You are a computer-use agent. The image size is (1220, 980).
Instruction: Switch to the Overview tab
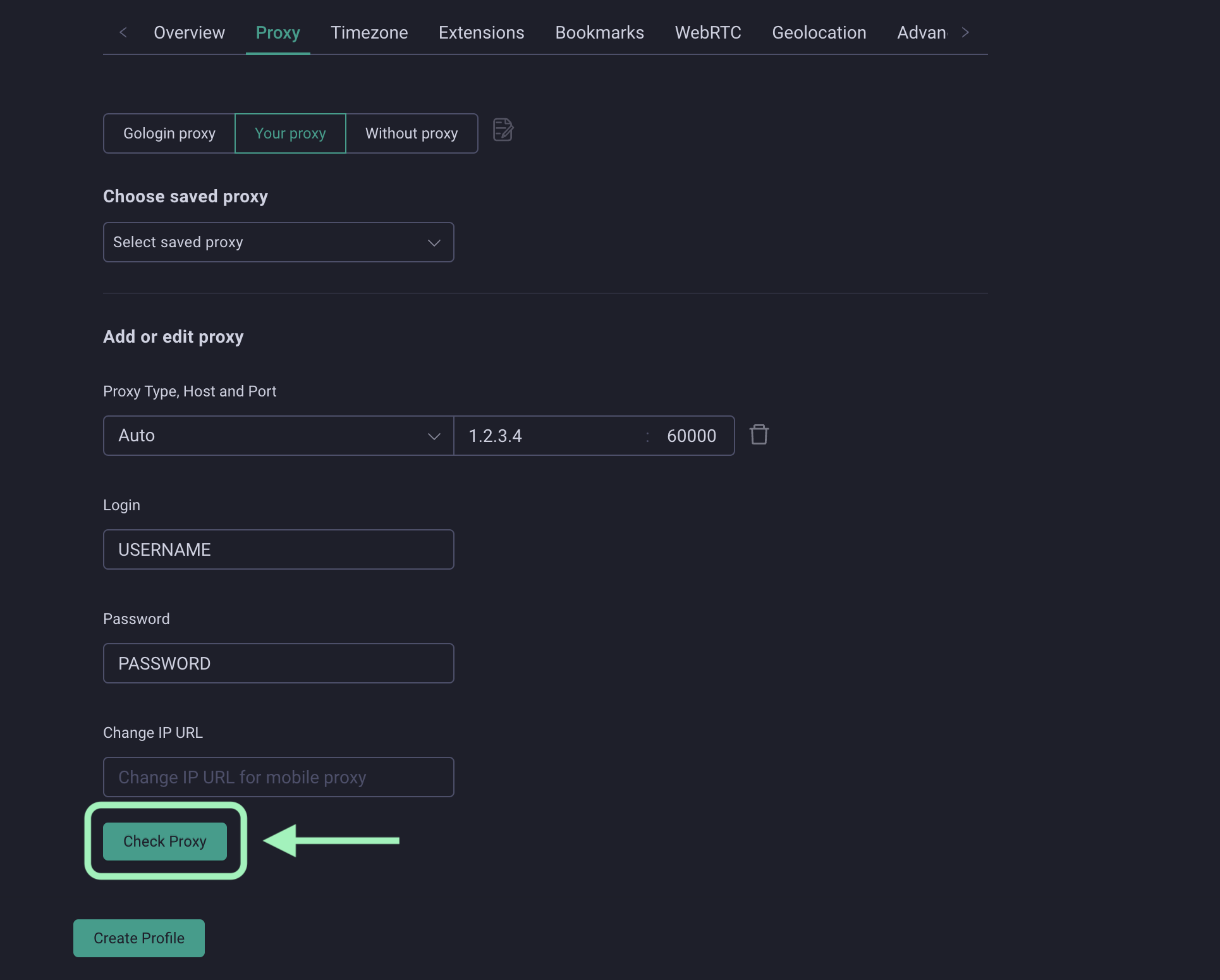[x=189, y=32]
